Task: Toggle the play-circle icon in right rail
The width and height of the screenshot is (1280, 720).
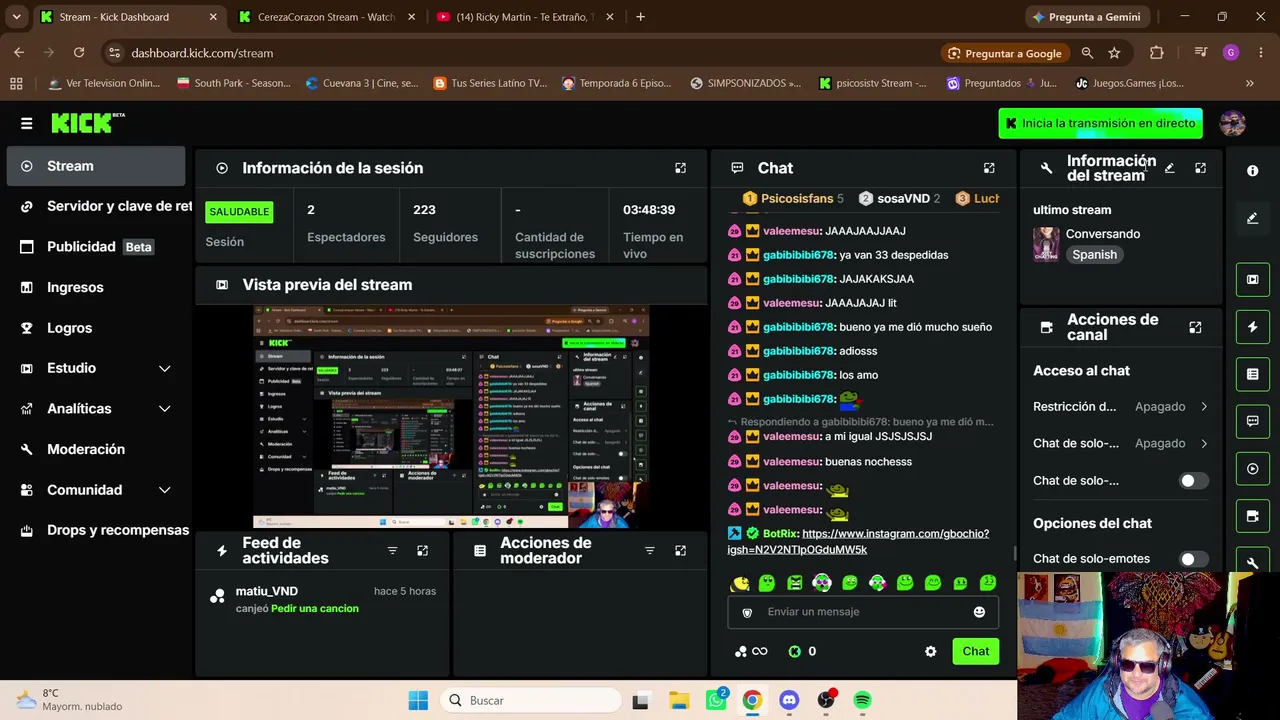Action: 1252,468
